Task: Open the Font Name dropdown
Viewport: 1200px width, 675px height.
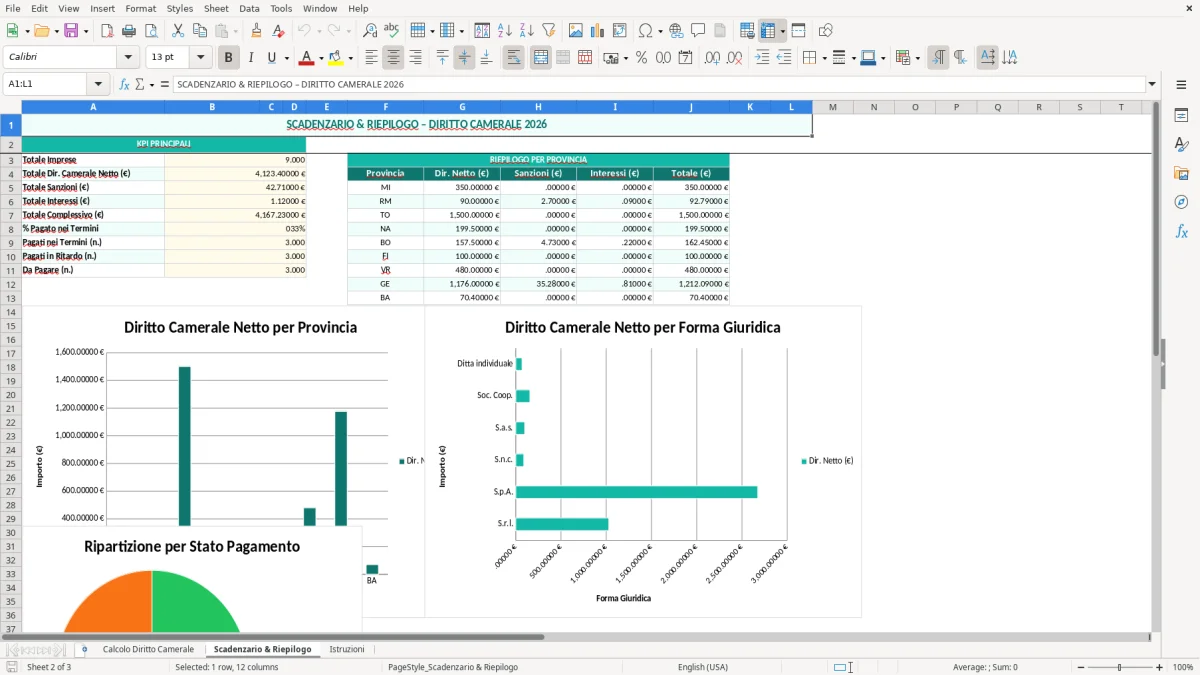Action: click(x=128, y=58)
